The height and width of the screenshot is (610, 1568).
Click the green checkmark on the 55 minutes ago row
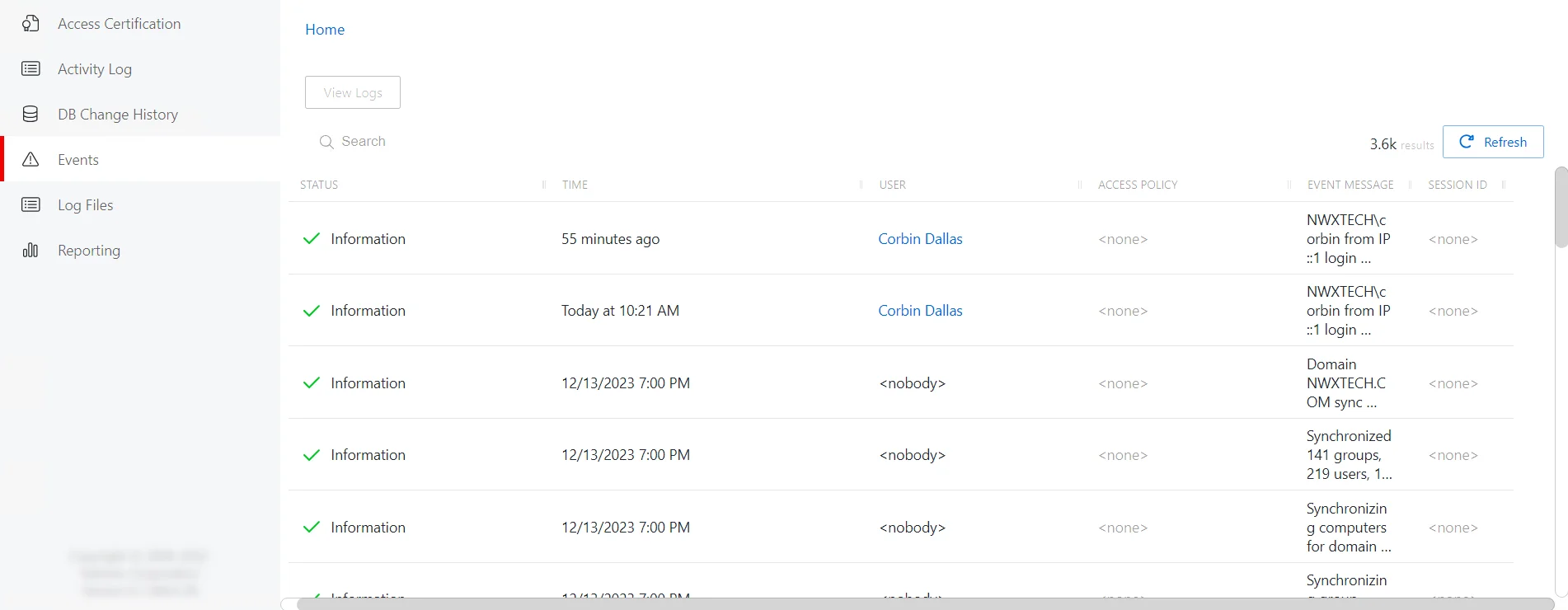312,239
